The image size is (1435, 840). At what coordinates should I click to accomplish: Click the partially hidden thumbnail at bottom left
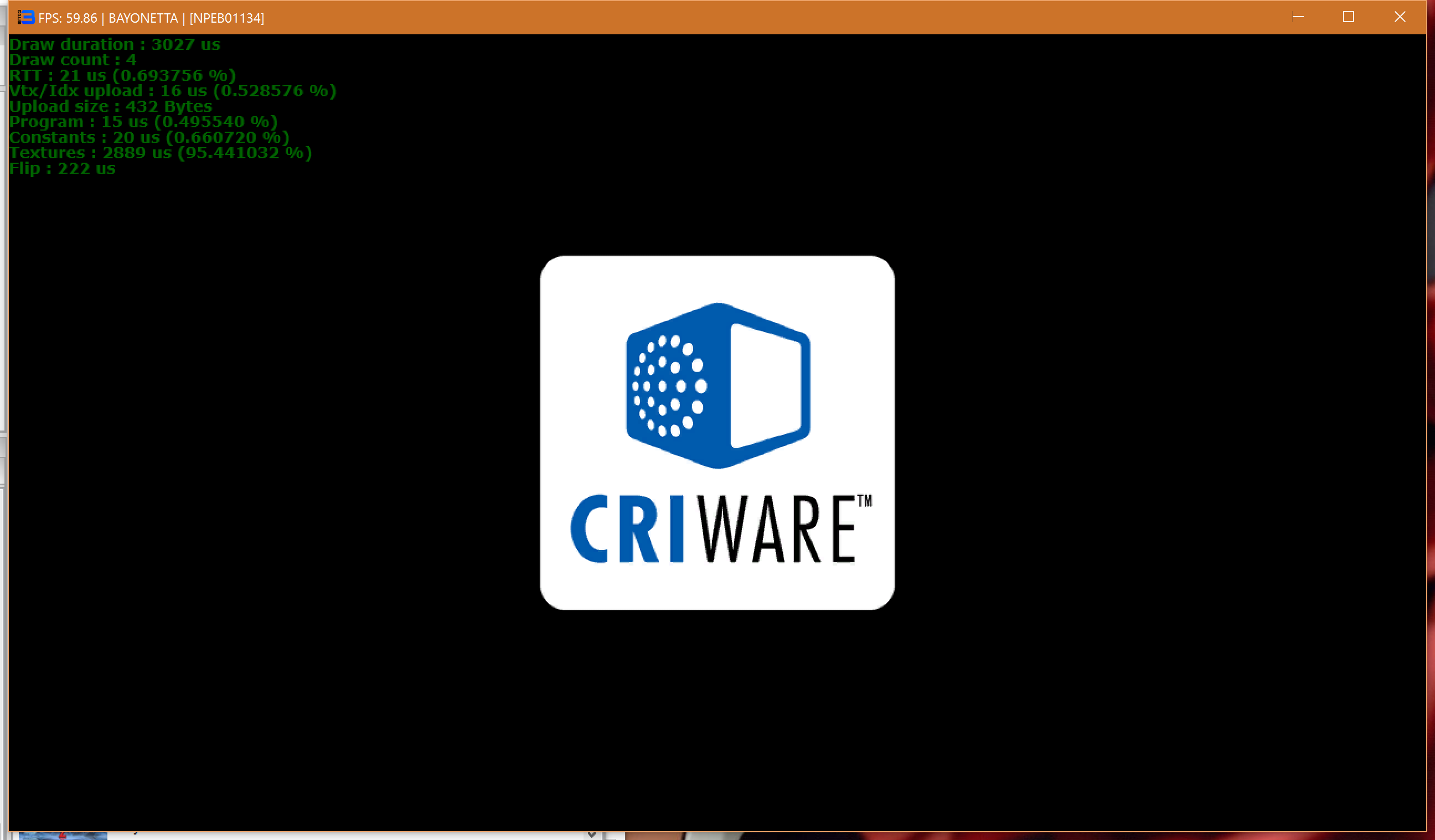63,836
